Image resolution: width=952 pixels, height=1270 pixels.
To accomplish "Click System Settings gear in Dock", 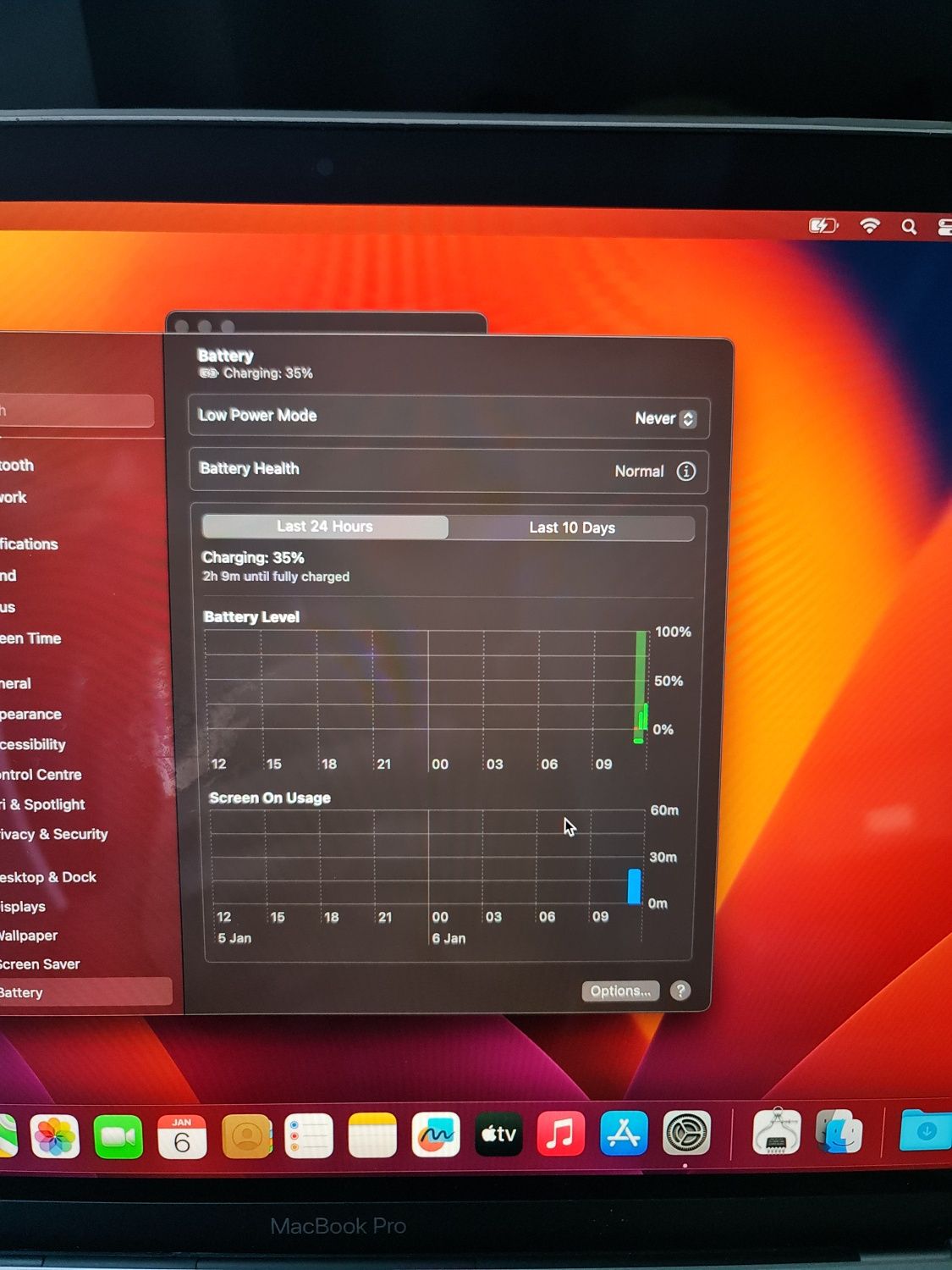I will (686, 1133).
